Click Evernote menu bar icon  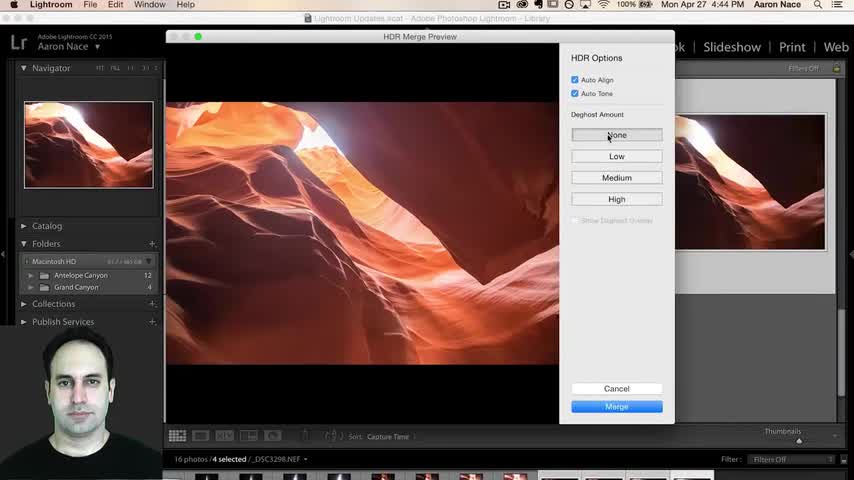538,5
